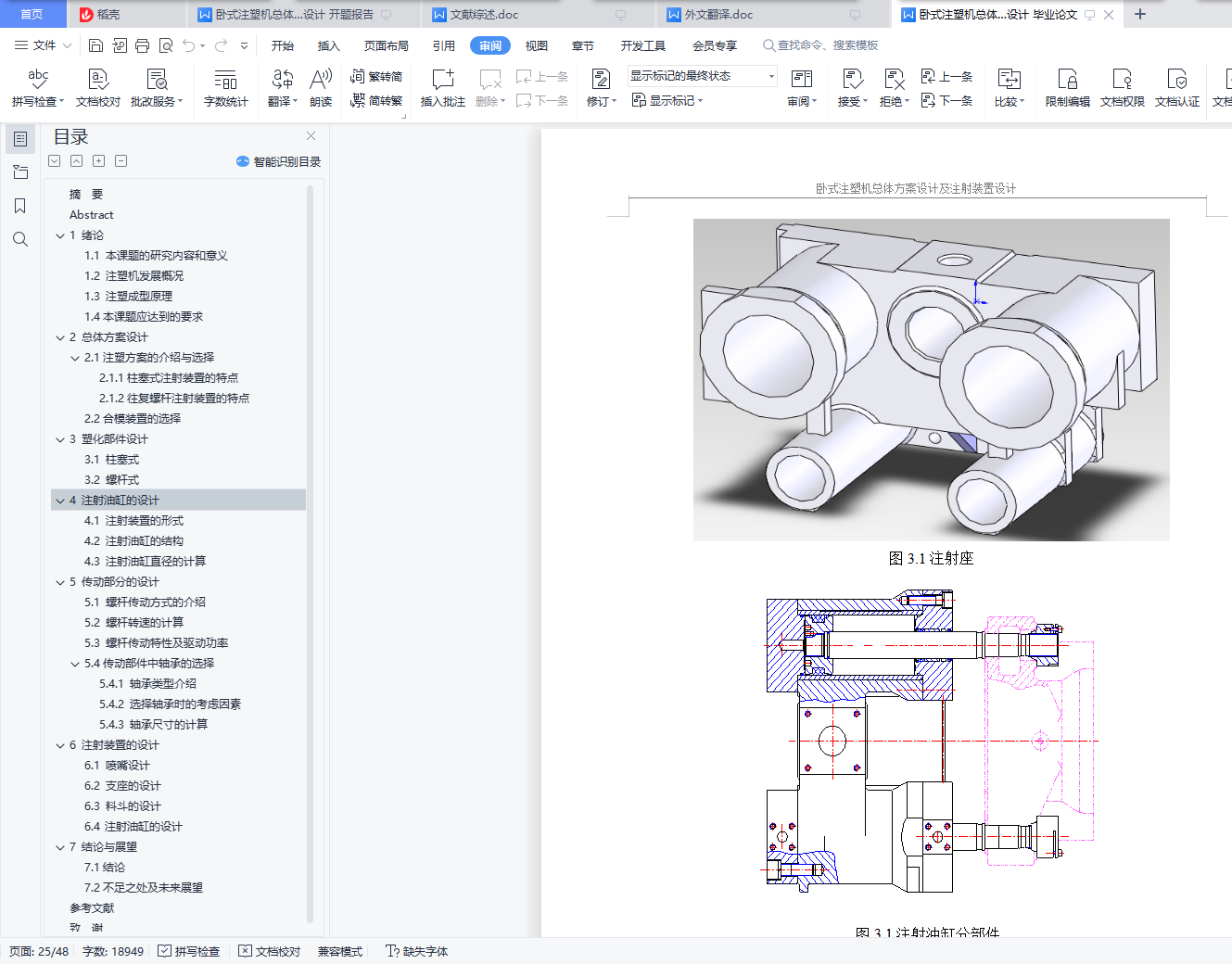The width and height of the screenshot is (1232, 964).
Task: Toggle 文档校对 in the status bar
Action: 270,951
